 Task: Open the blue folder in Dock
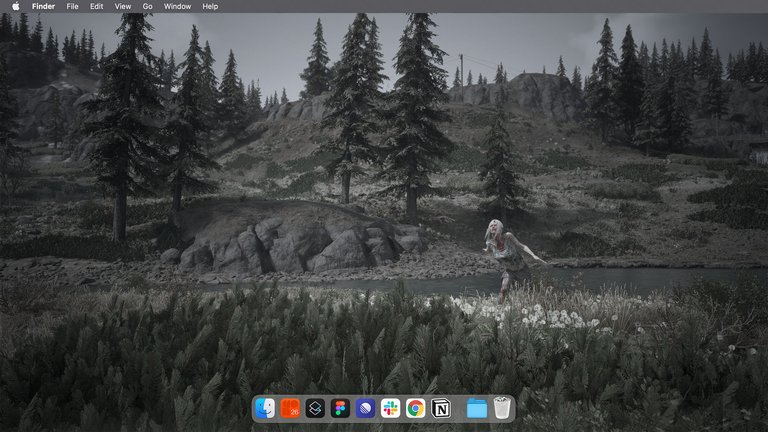coord(477,408)
